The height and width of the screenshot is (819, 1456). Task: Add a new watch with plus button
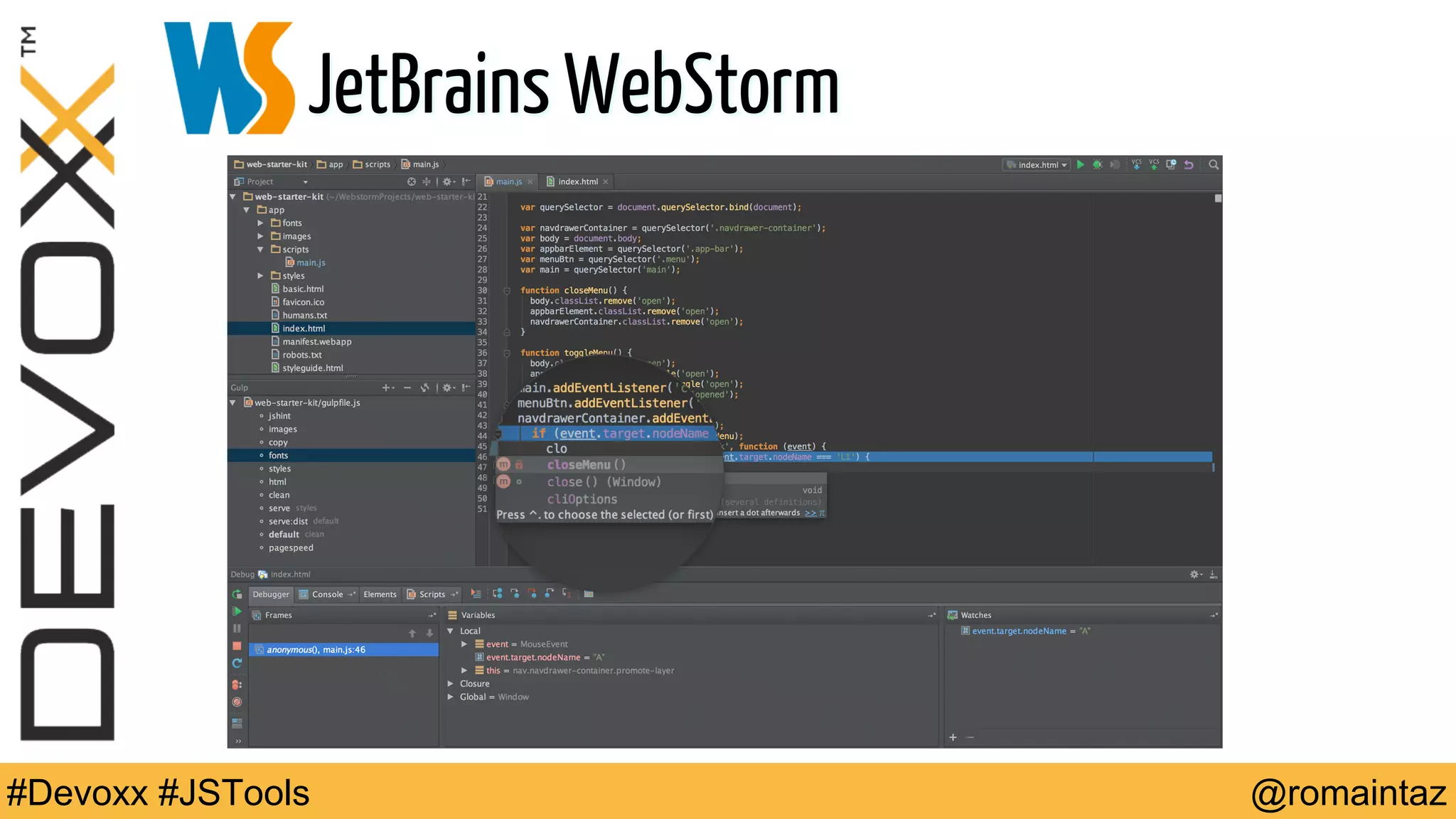pos(953,737)
